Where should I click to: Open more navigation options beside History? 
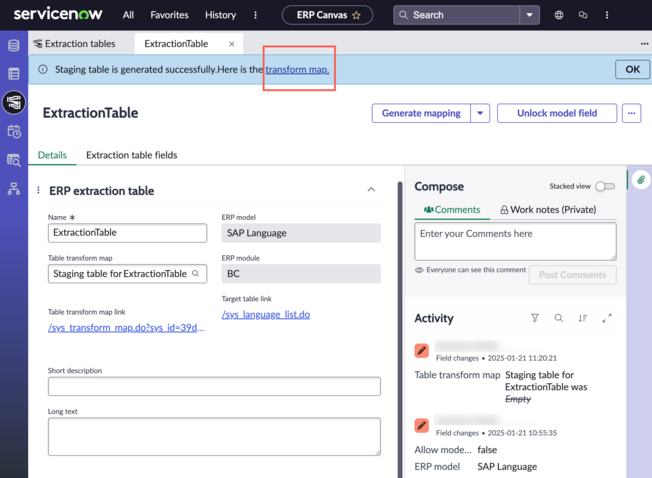255,15
